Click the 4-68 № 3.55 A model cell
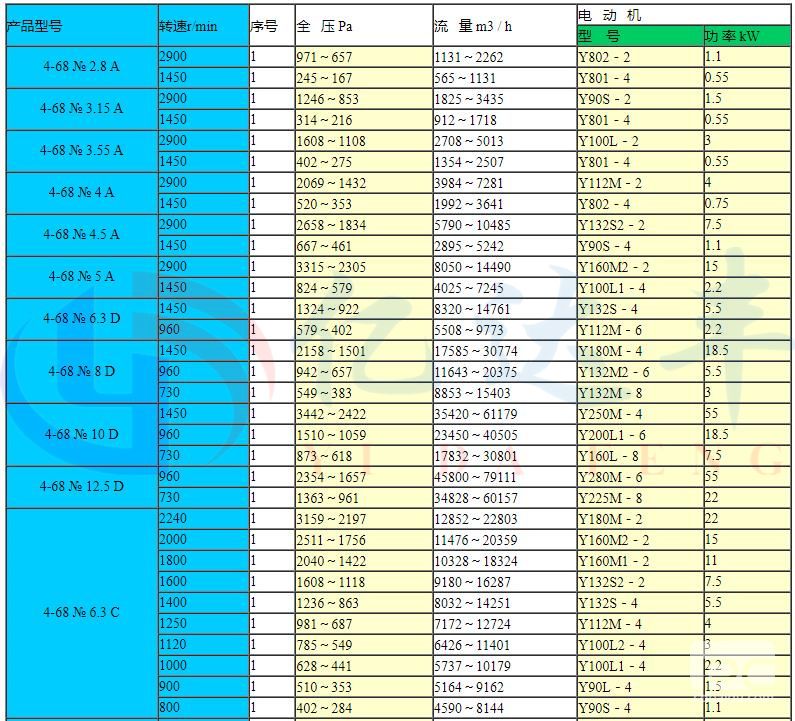 79,151
